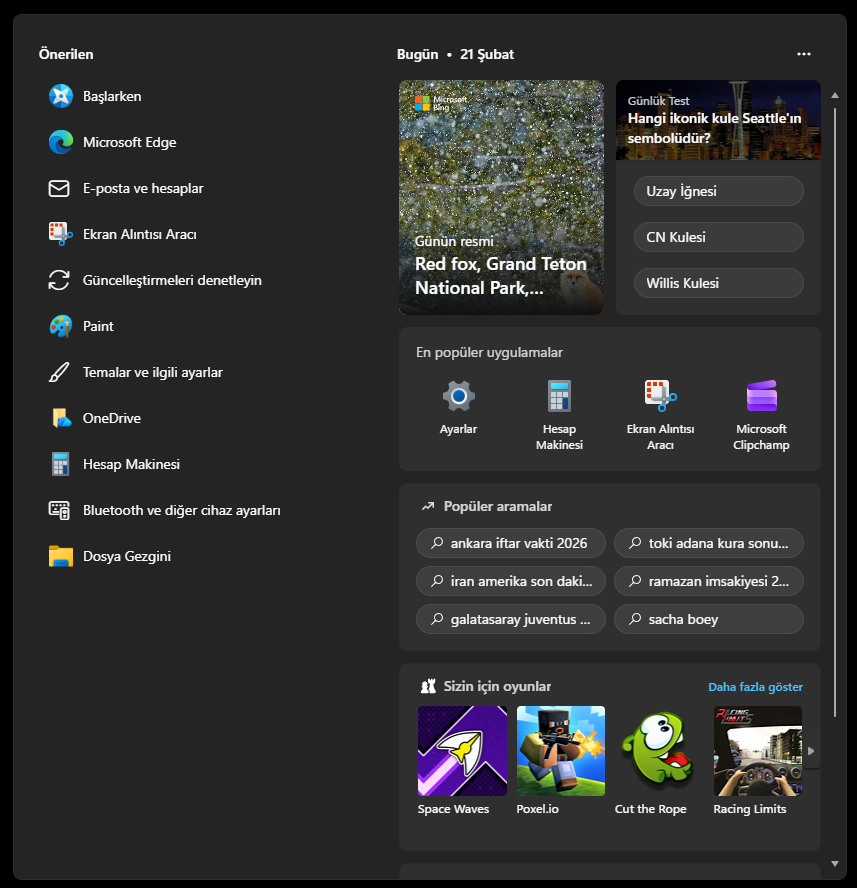This screenshot has width=857, height=888.
Task: Open Hesap Makinesi in the Önerilen list
Action: (114, 464)
